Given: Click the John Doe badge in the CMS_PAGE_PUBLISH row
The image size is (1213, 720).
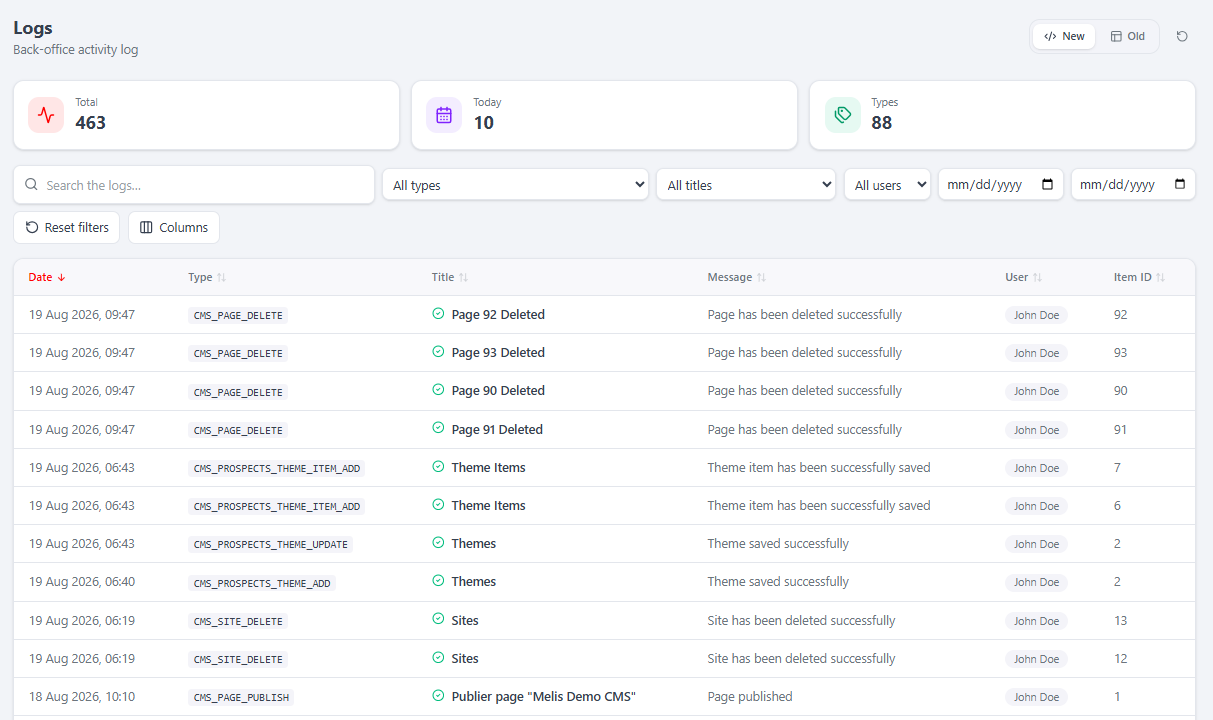Looking at the screenshot, I should pos(1036,697).
